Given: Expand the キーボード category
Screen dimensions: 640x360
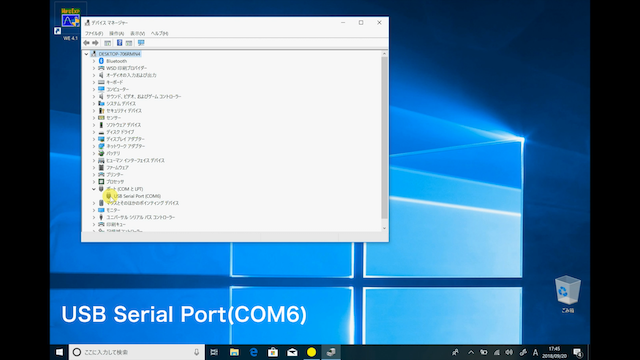Looking at the screenshot, I should (x=94, y=82).
